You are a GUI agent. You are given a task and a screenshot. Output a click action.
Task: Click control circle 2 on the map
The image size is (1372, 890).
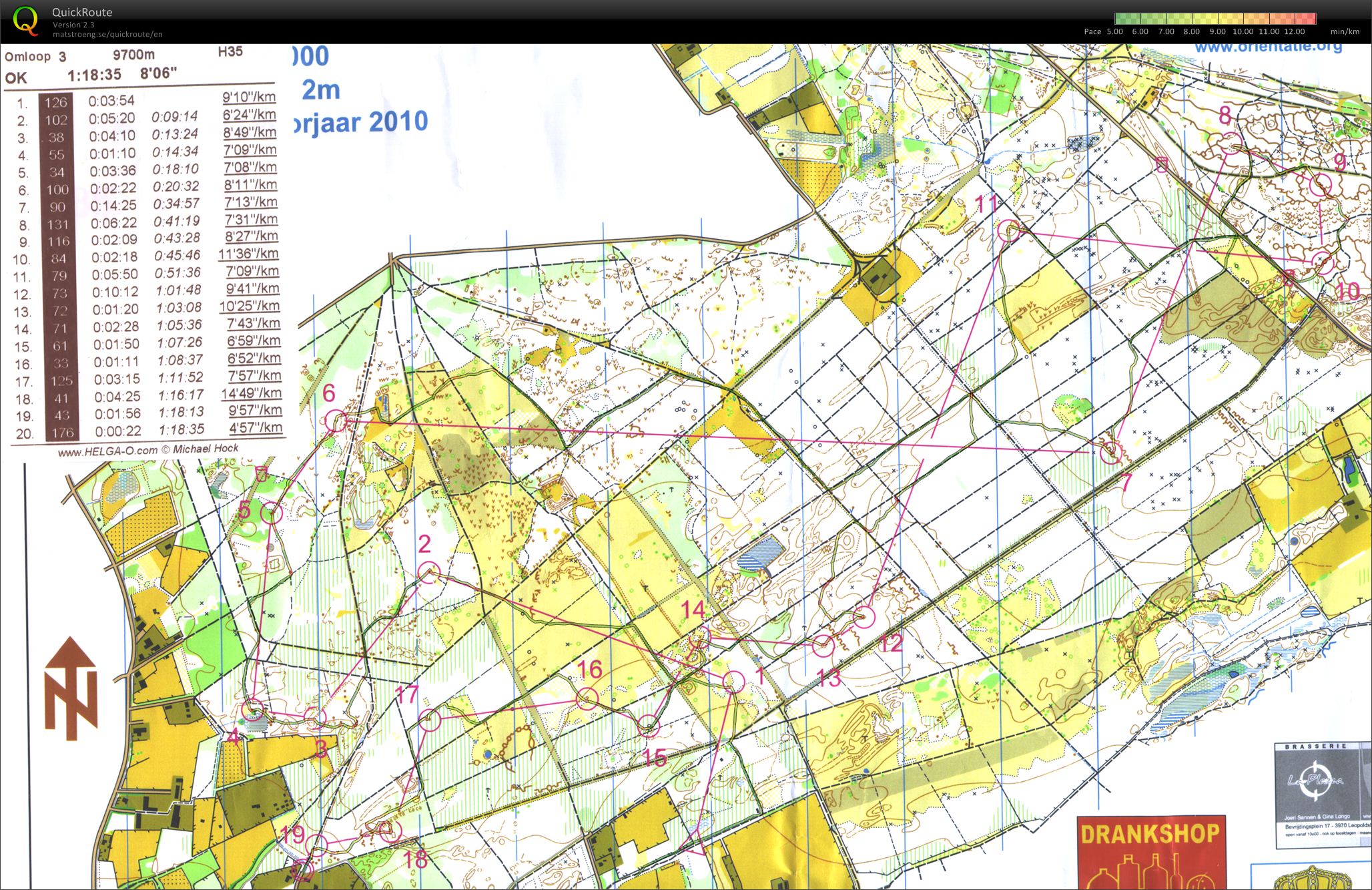428,573
